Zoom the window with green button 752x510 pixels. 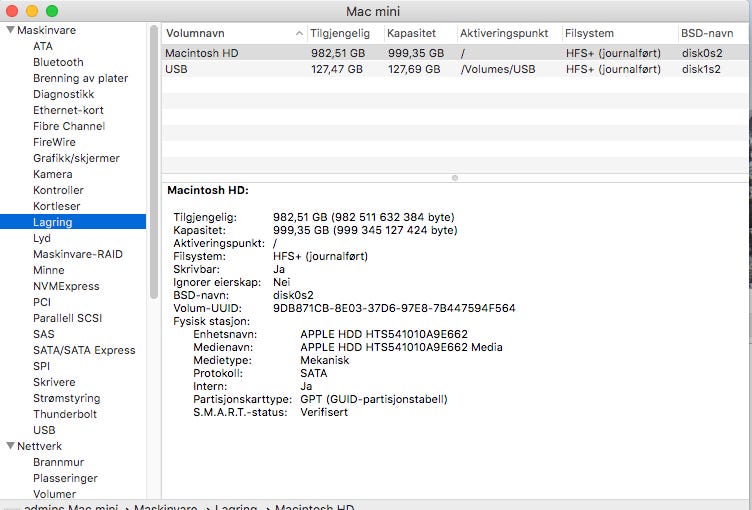coord(52,11)
